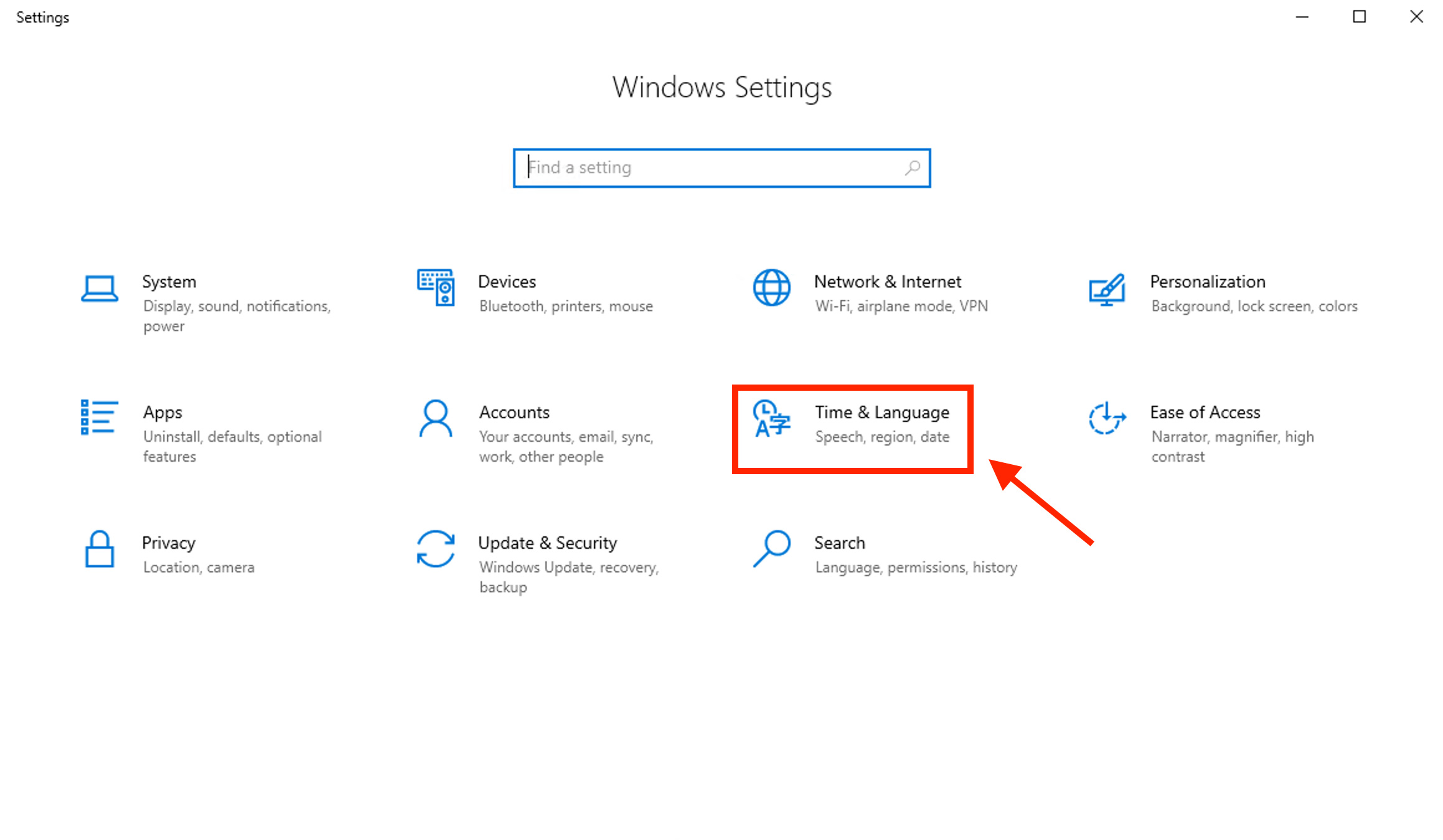
Task: Open the System laptop icon
Action: [100, 289]
